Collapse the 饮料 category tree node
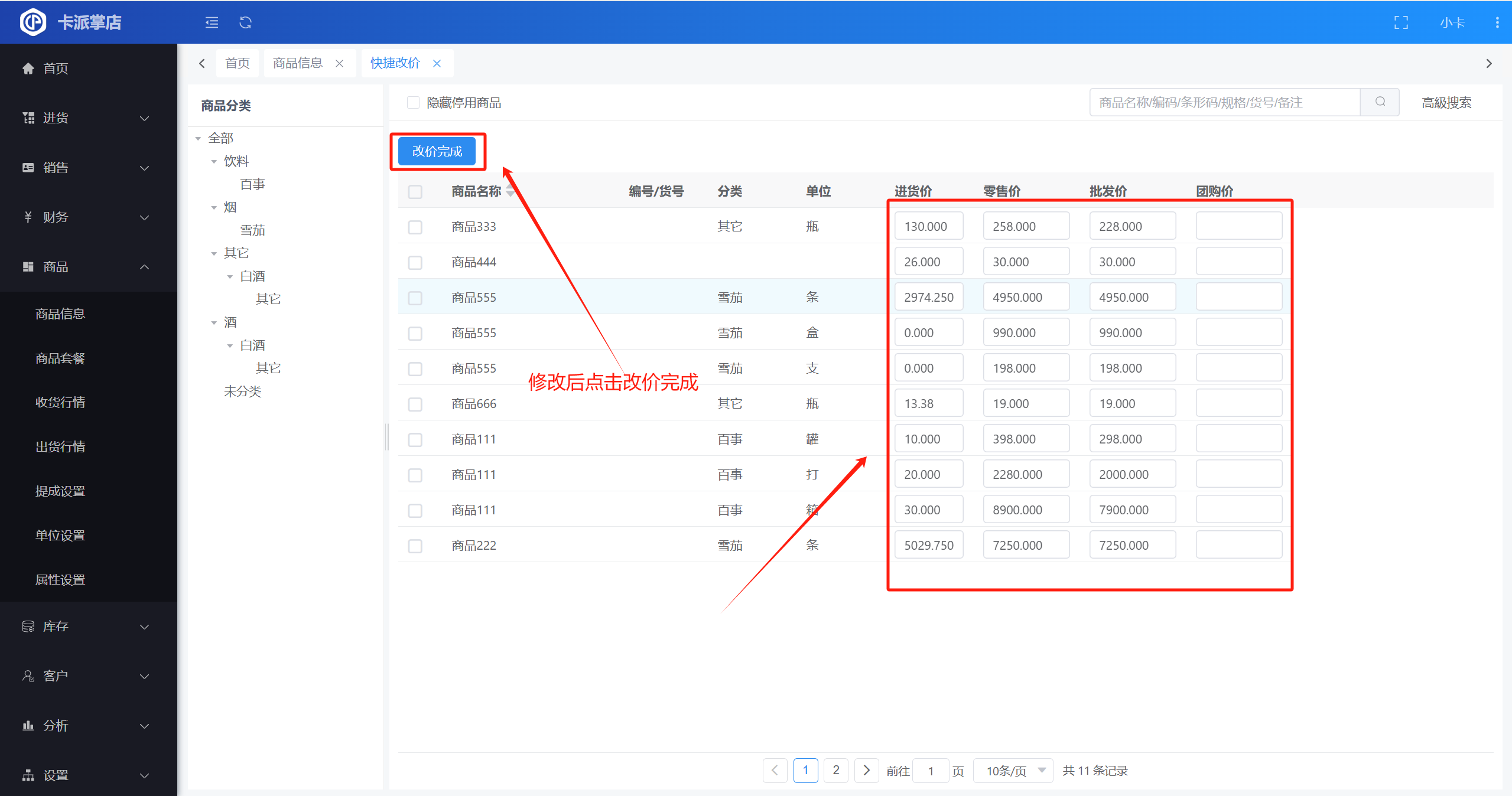The width and height of the screenshot is (1512, 796). [214, 161]
